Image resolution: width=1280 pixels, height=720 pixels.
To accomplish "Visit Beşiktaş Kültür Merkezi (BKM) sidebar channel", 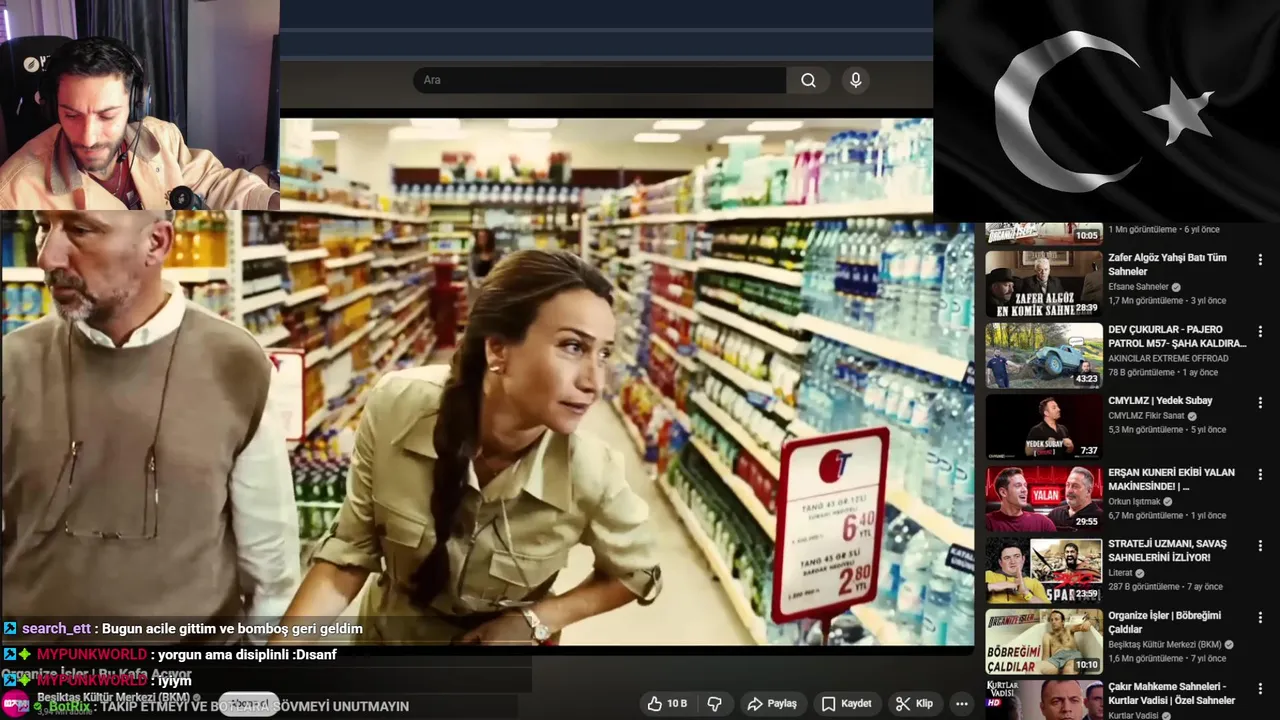I will 1164,644.
